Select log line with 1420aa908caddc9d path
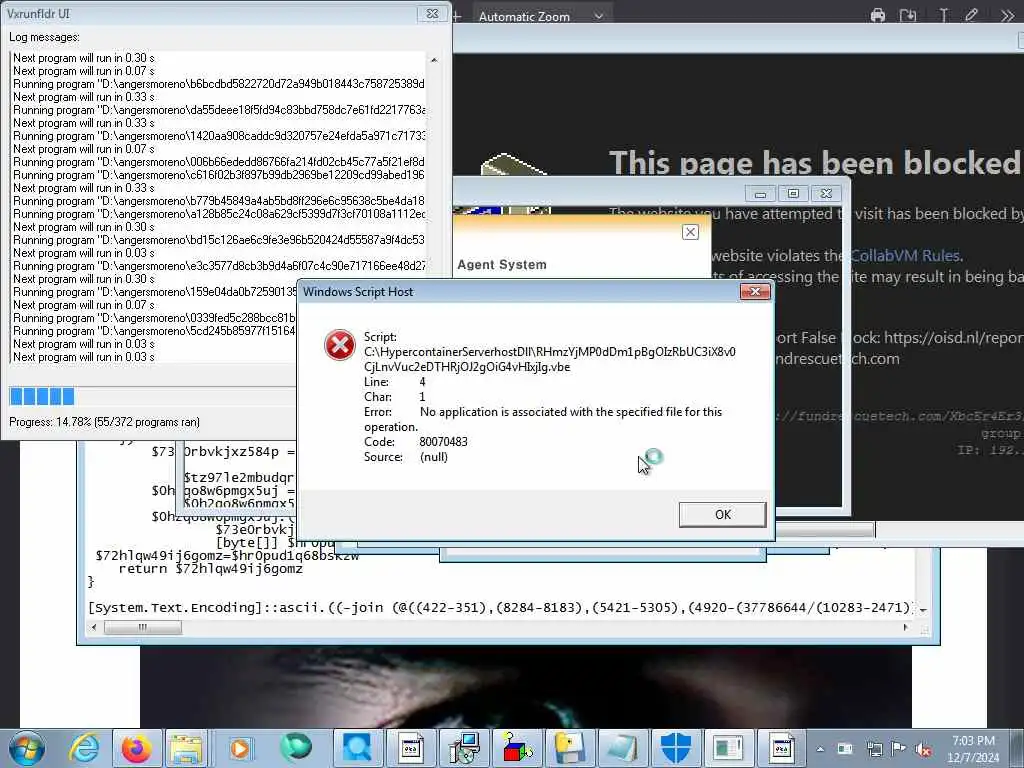This screenshot has height=768, width=1024. [x=219, y=136]
